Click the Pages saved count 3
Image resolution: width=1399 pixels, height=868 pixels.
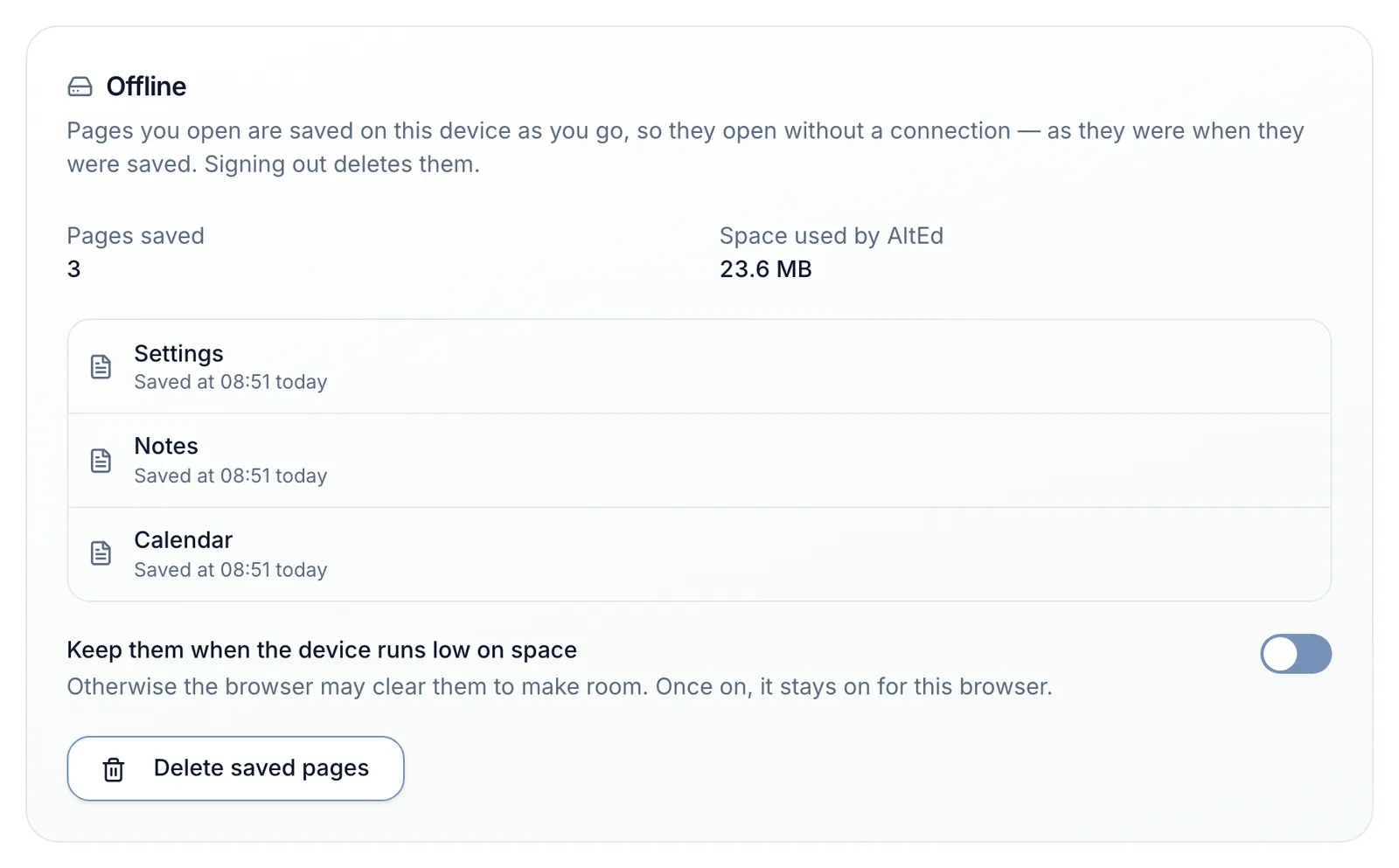pos(73,269)
